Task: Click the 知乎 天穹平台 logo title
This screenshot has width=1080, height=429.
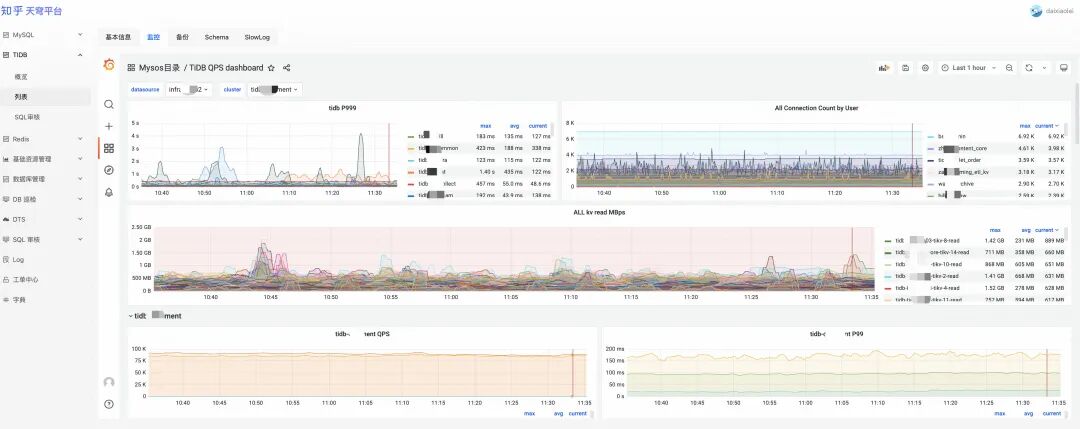Action: click(x=32, y=11)
